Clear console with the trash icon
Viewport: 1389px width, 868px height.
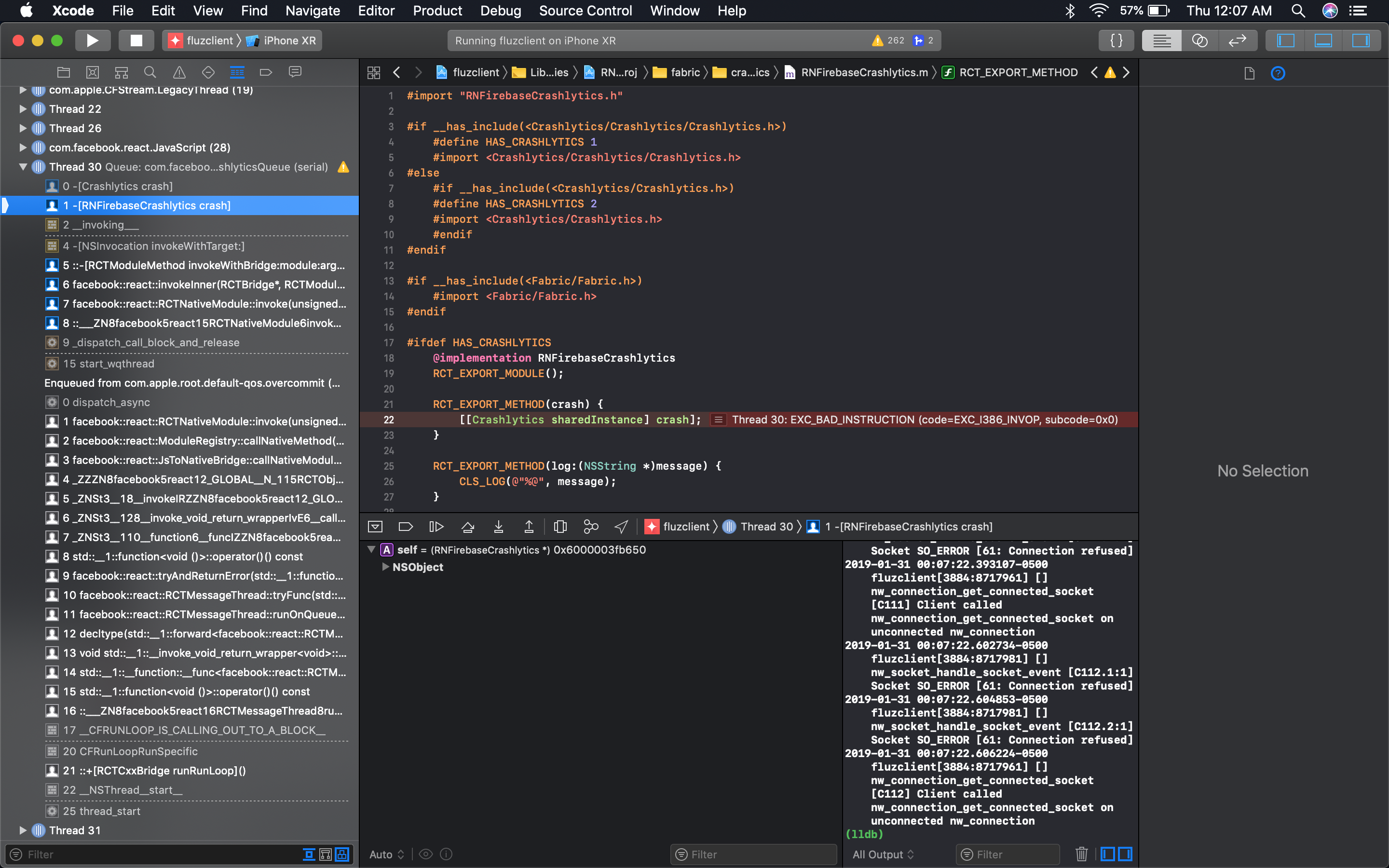tap(1081, 854)
